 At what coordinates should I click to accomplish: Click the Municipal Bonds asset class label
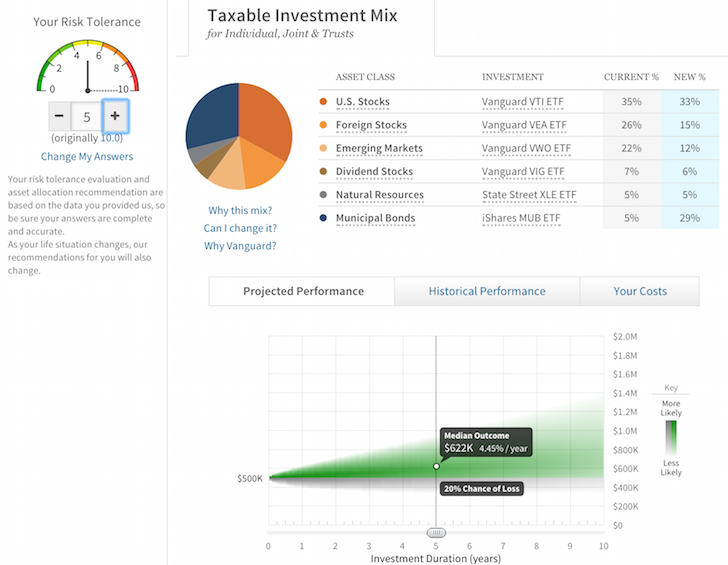(x=375, y=218)
